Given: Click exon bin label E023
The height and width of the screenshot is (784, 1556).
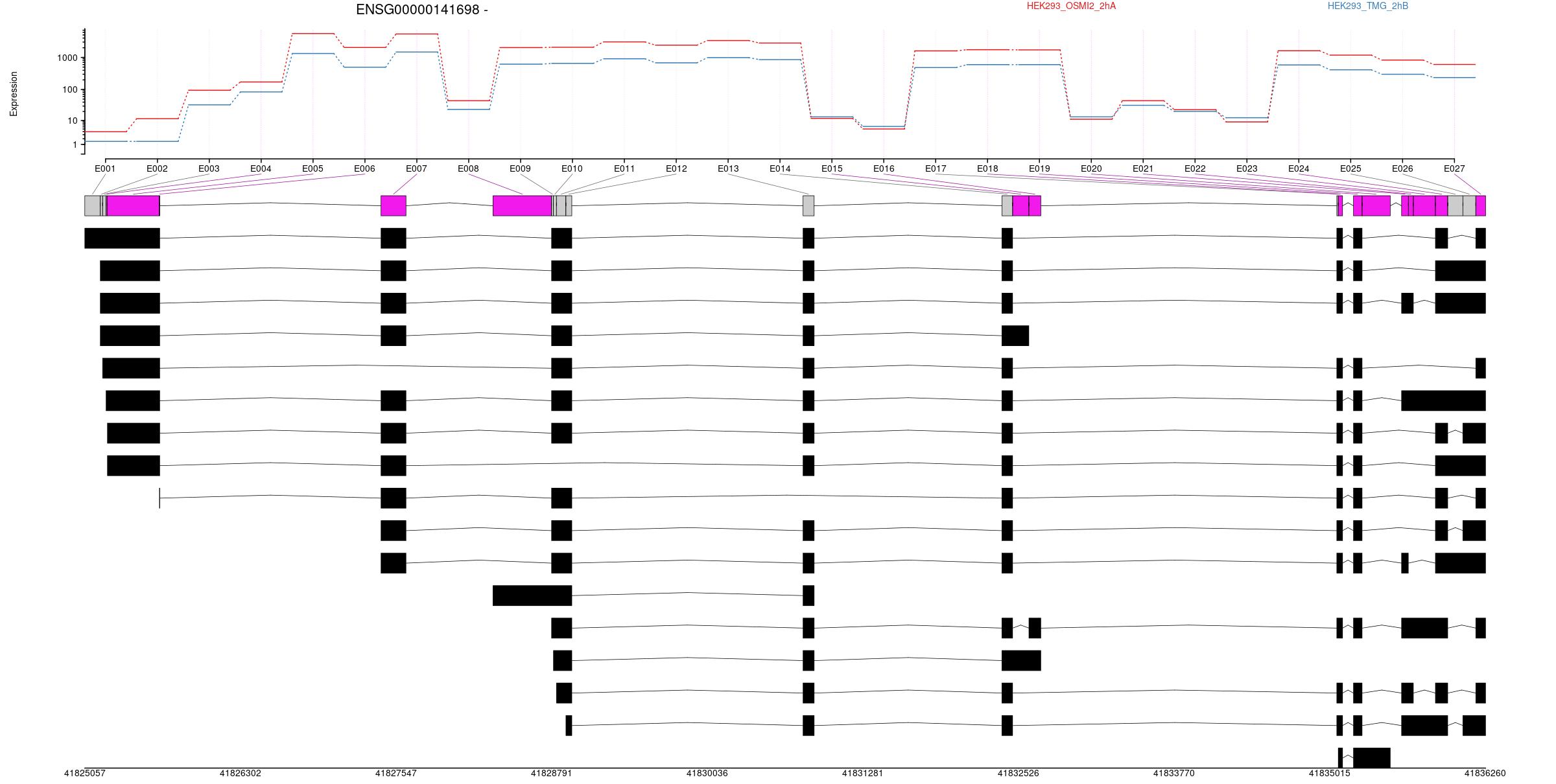Looking at the screenshot, I should pos(1247,168).
